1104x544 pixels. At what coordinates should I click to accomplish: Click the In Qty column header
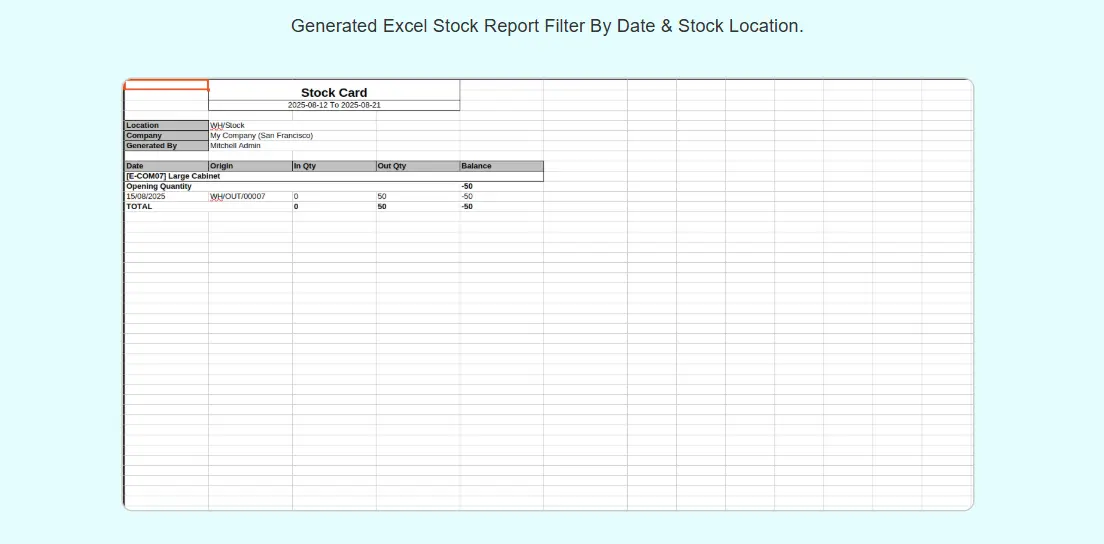334,166
